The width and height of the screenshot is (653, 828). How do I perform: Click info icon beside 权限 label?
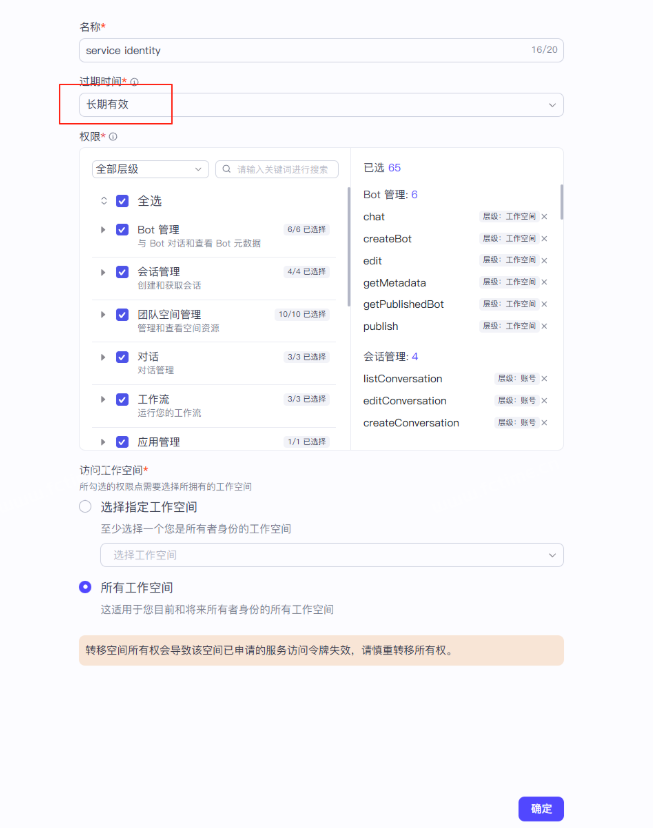pyautogui.click(x=113, y=137)
